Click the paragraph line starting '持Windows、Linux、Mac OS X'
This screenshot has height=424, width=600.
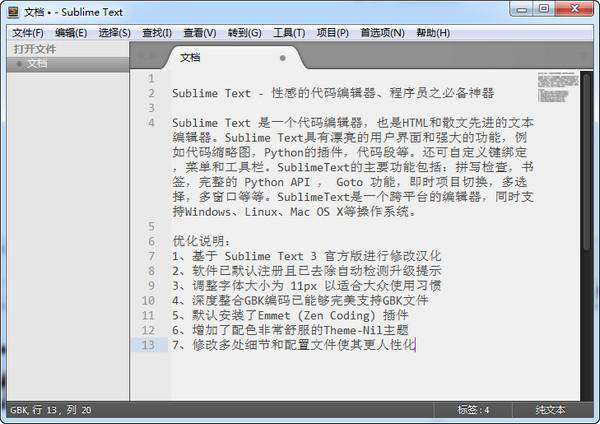point(293,212)
